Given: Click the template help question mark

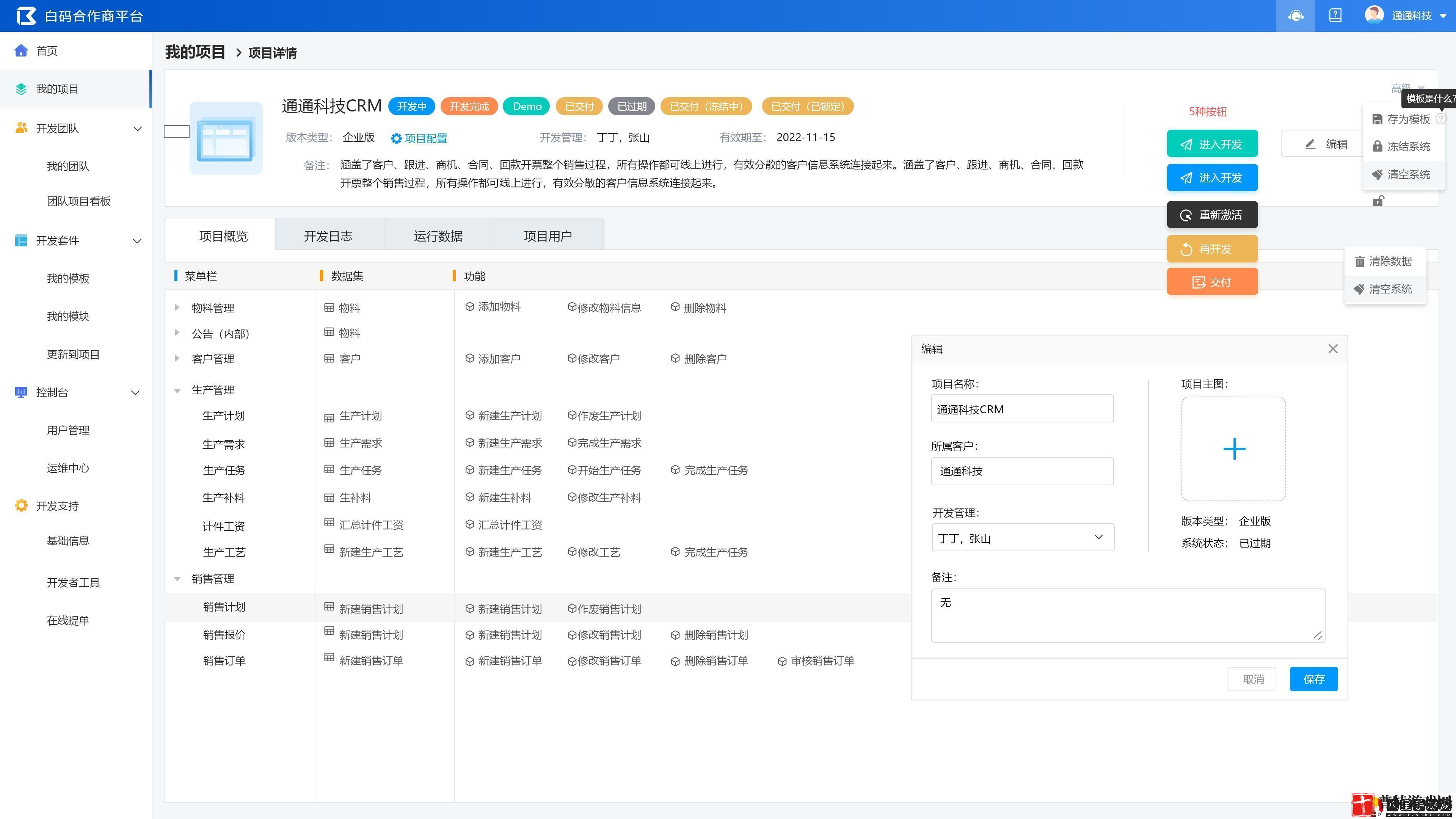Looking at the screenshot, I should click(1441, 119).
